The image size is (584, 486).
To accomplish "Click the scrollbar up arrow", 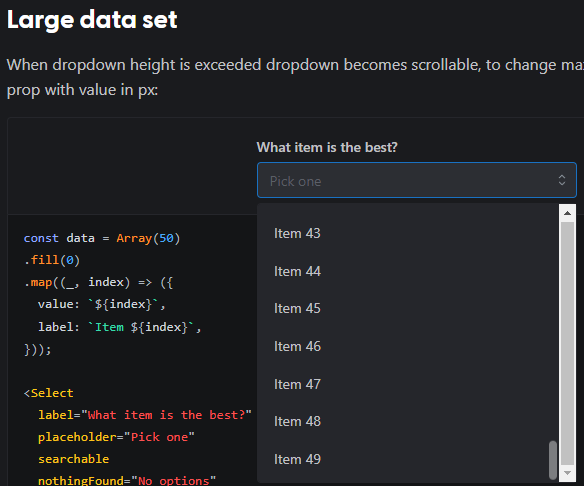I will pyautogui.click(x=567, y=213).
